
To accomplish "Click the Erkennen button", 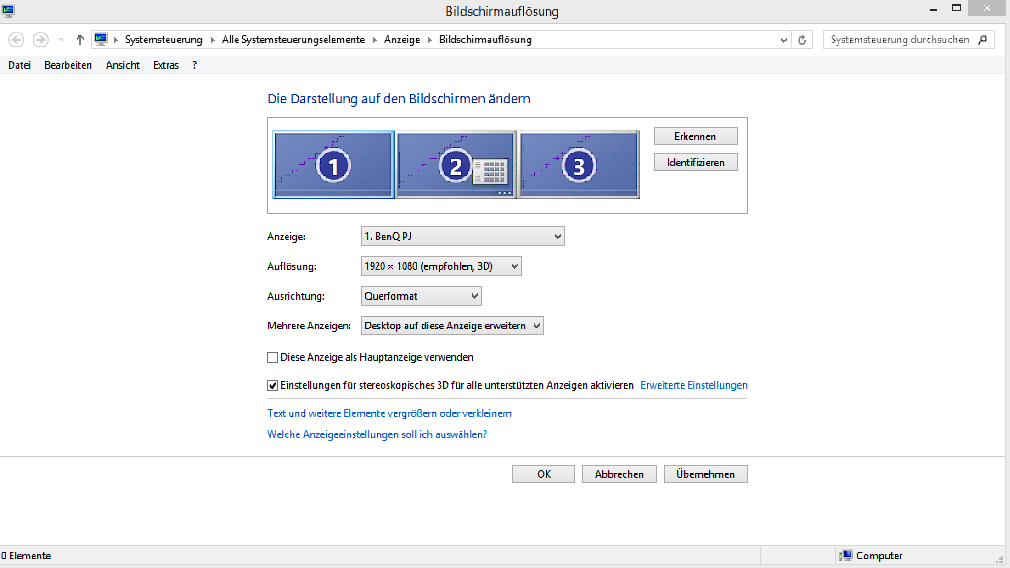I will coord(696,137).
